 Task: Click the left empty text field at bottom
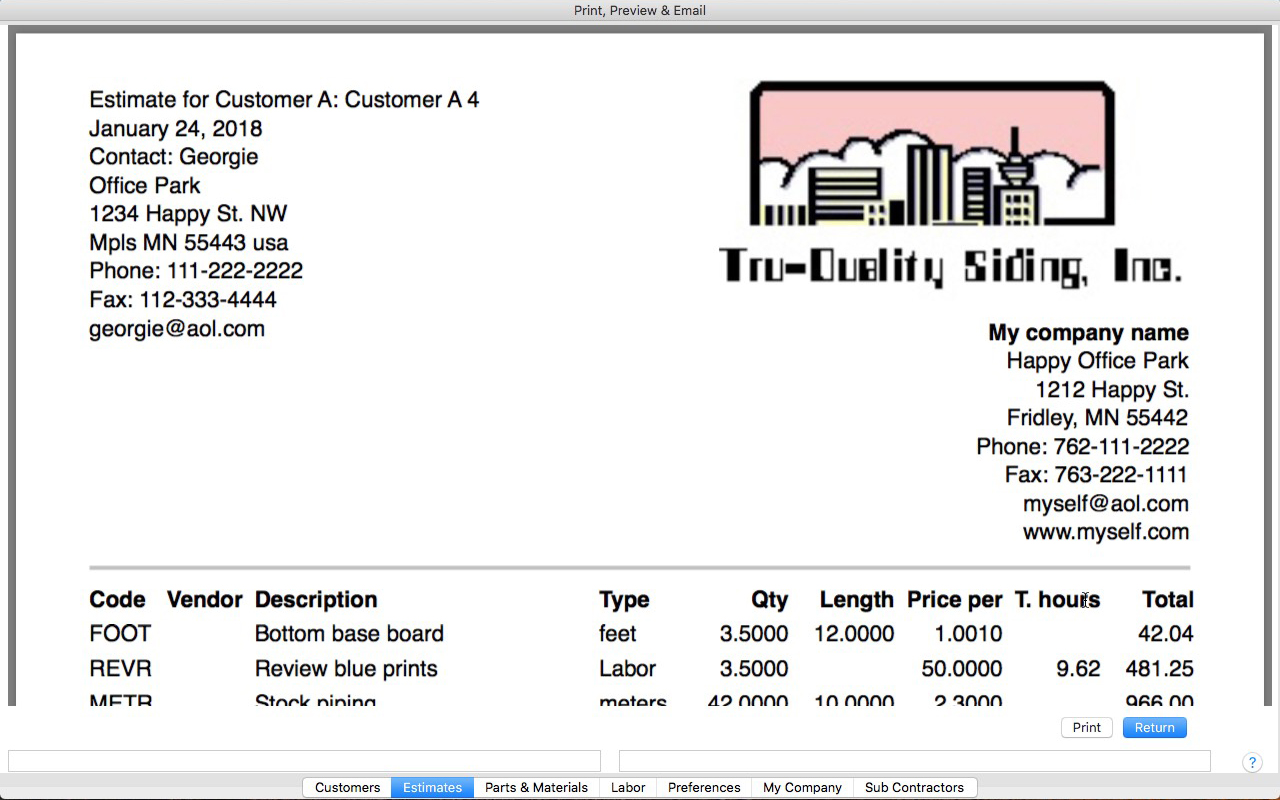pos(304,761)
